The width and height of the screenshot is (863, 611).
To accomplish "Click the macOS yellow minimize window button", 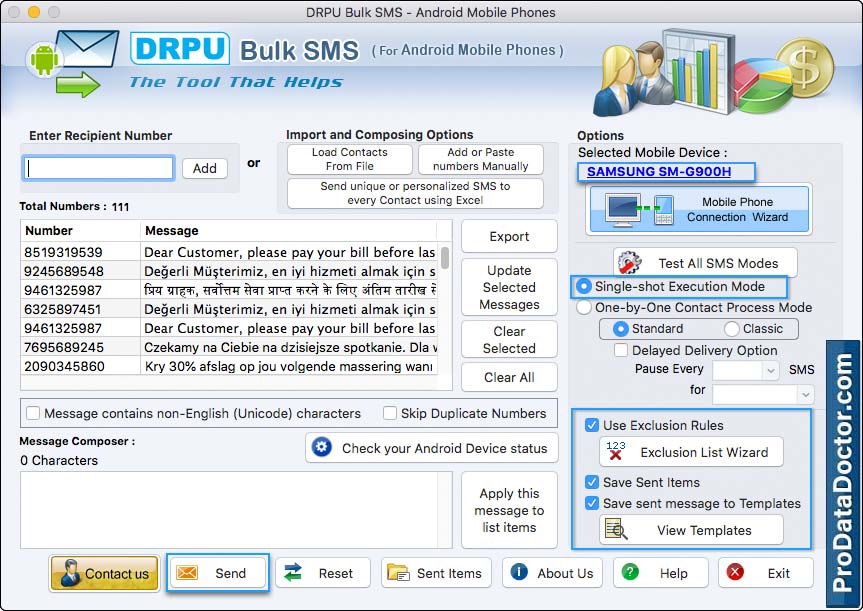I will (x=34, y=12).
